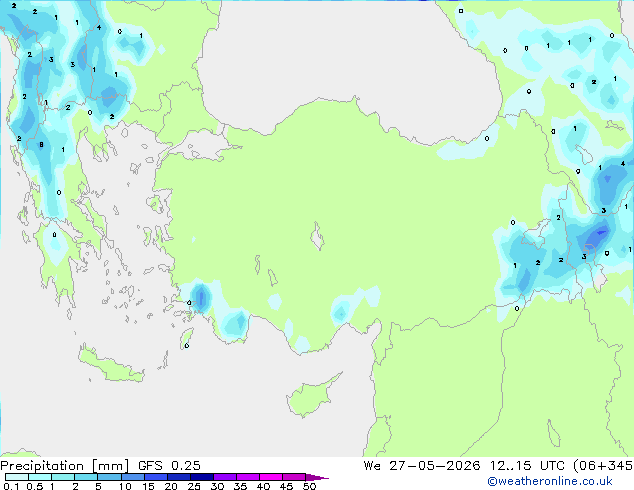The width and height of the screenshot is (634, 490).
Task: Click the 50 legend scale label
Action: (x=309, y=486)
